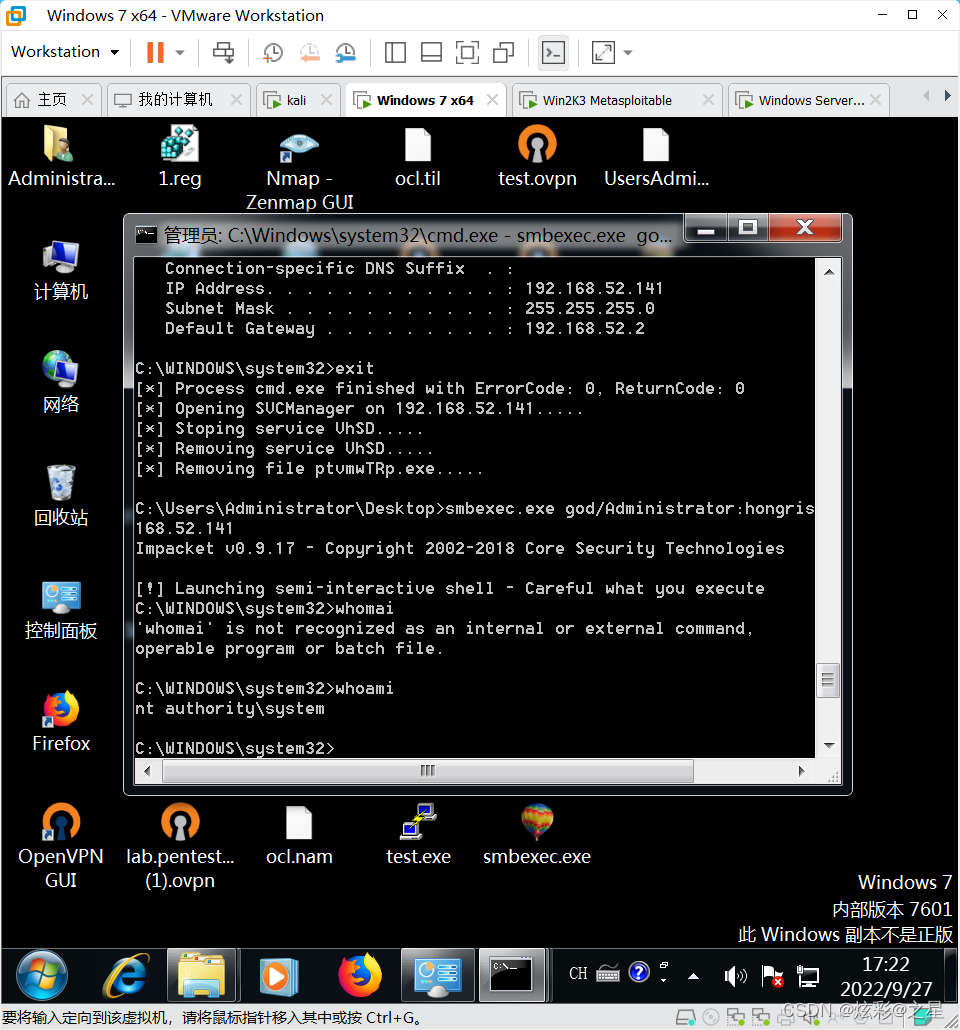Open the Windows 7 Start menu
This screenshot has width=960, height=1030.
pyautogui.click(x=41, y=975)
